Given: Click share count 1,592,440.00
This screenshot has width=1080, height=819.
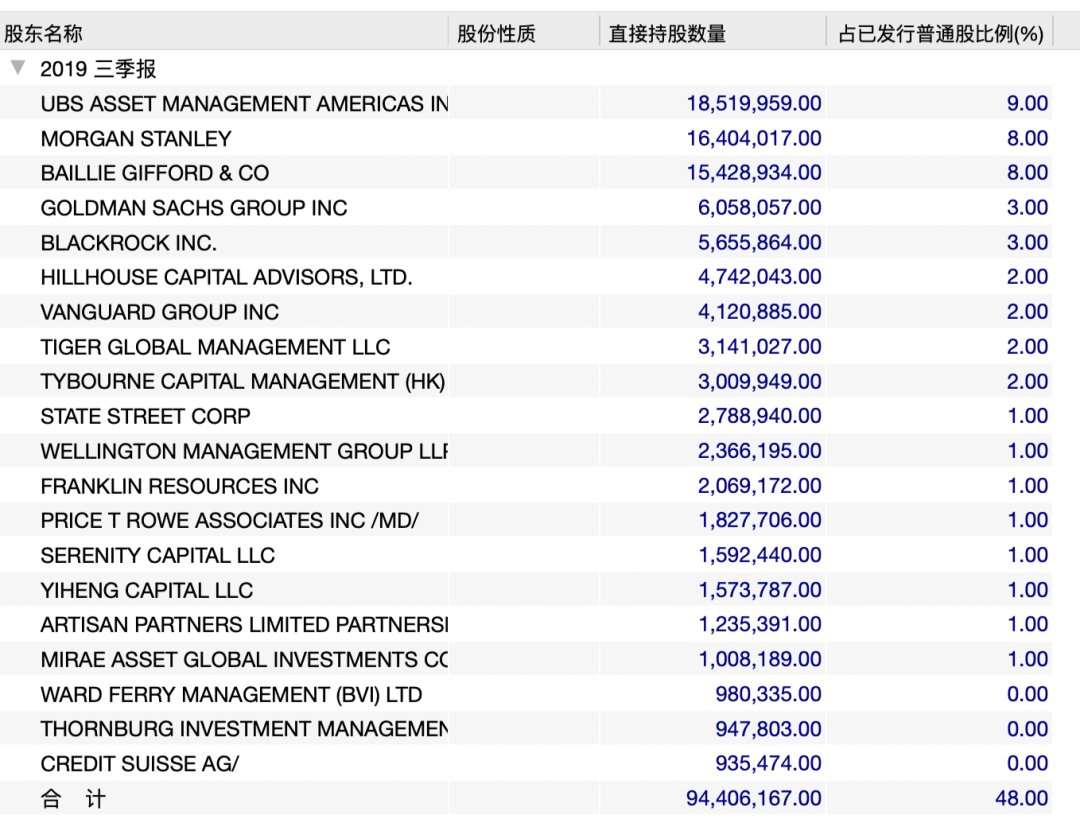Looking at the screenshot, I should click(760, 554).
